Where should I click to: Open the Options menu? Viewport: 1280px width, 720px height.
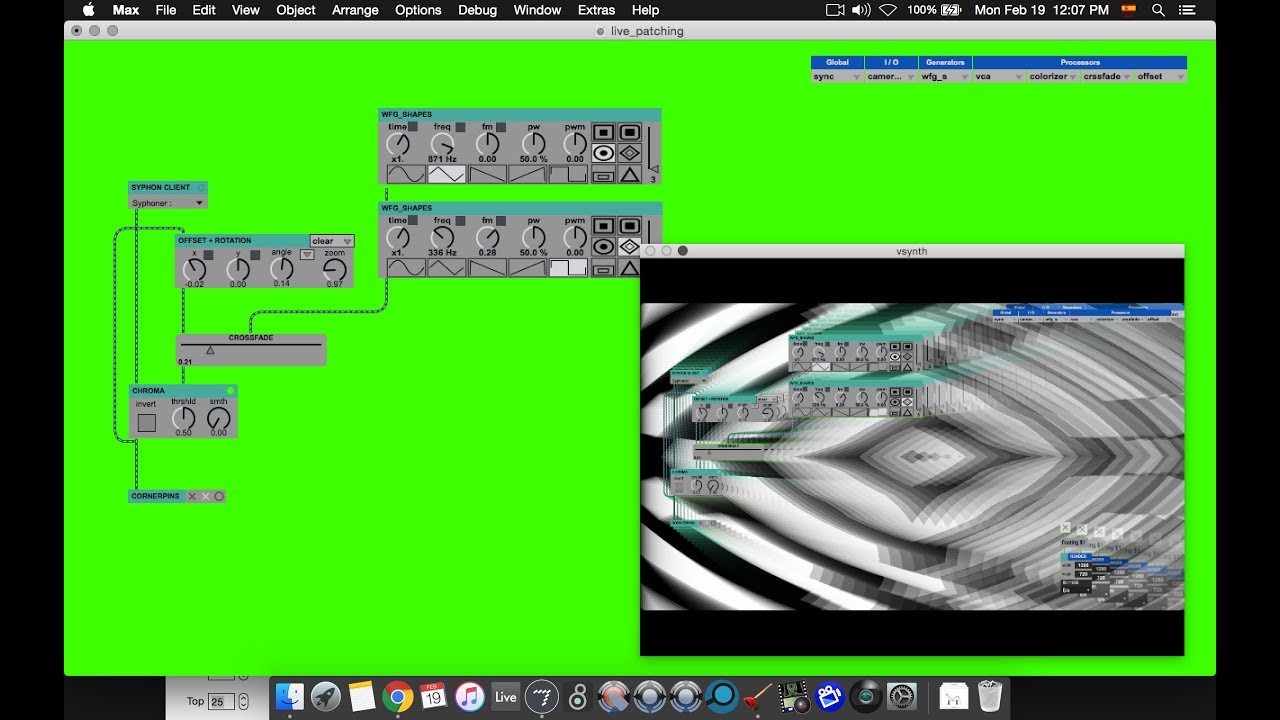418,10
